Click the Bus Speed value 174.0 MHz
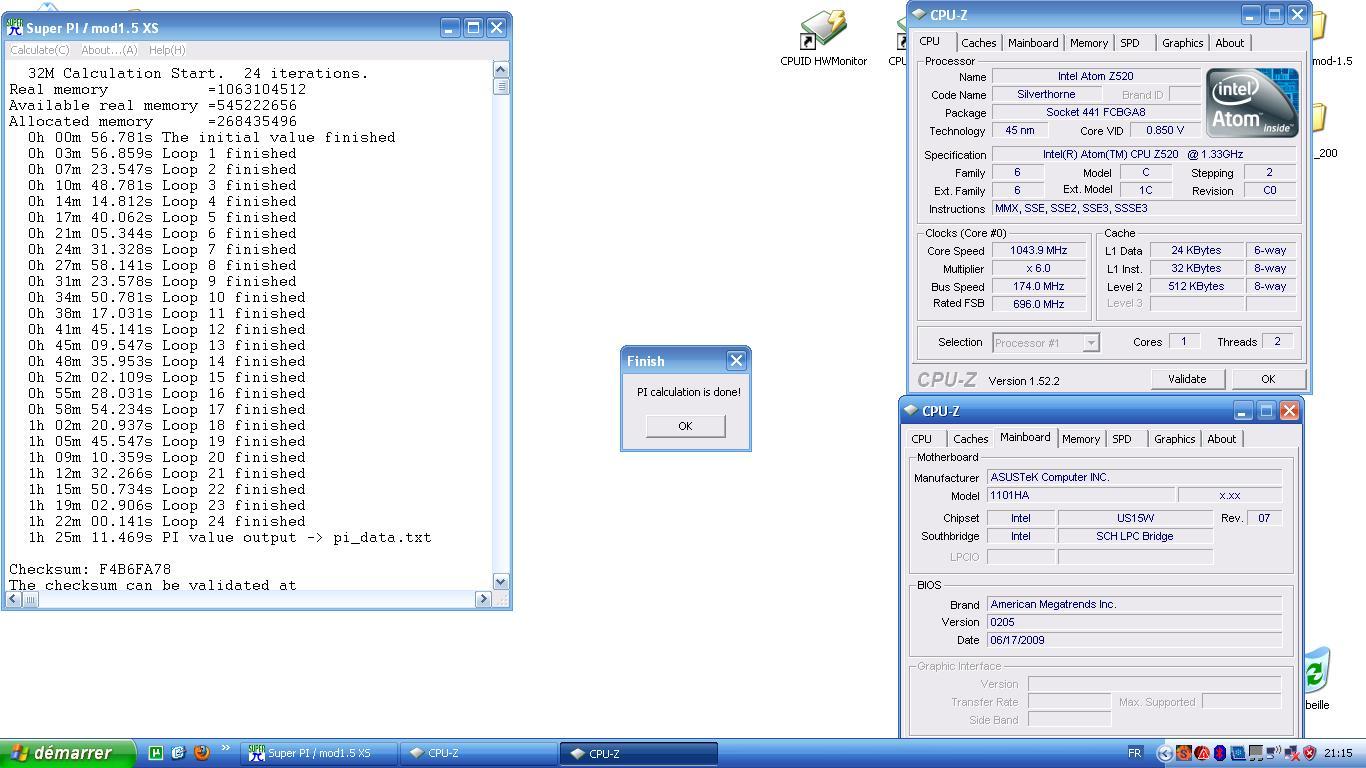1366x768 pixels. [x=1038, y=287]
